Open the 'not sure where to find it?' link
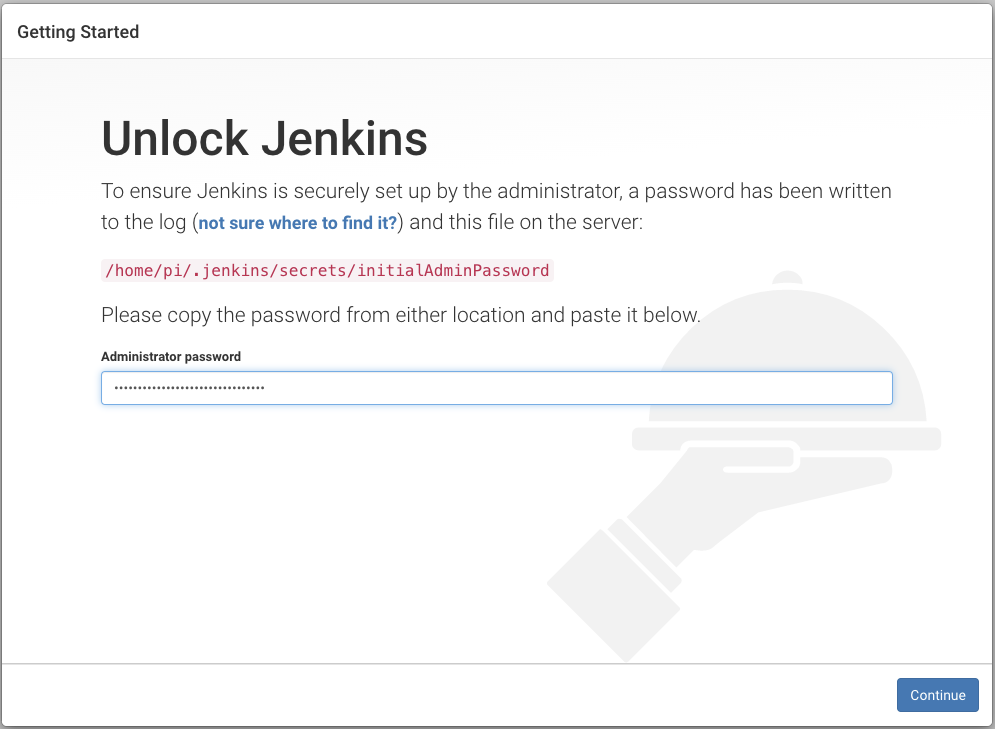The image size is (995, 729). [x=298, y=223]
